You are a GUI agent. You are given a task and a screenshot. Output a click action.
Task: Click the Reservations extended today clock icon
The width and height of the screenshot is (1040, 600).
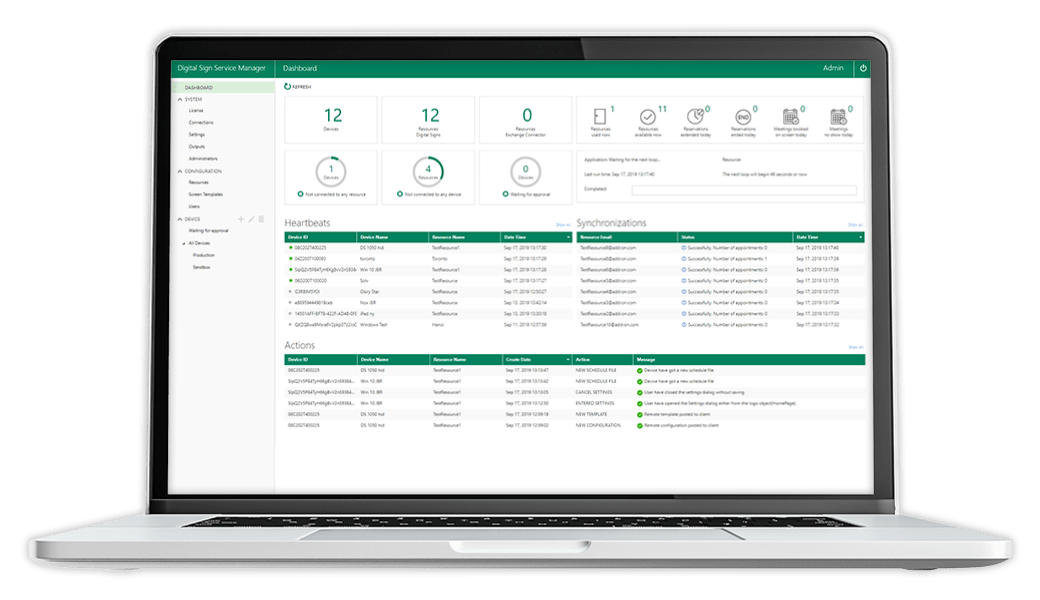click(695, 114)
